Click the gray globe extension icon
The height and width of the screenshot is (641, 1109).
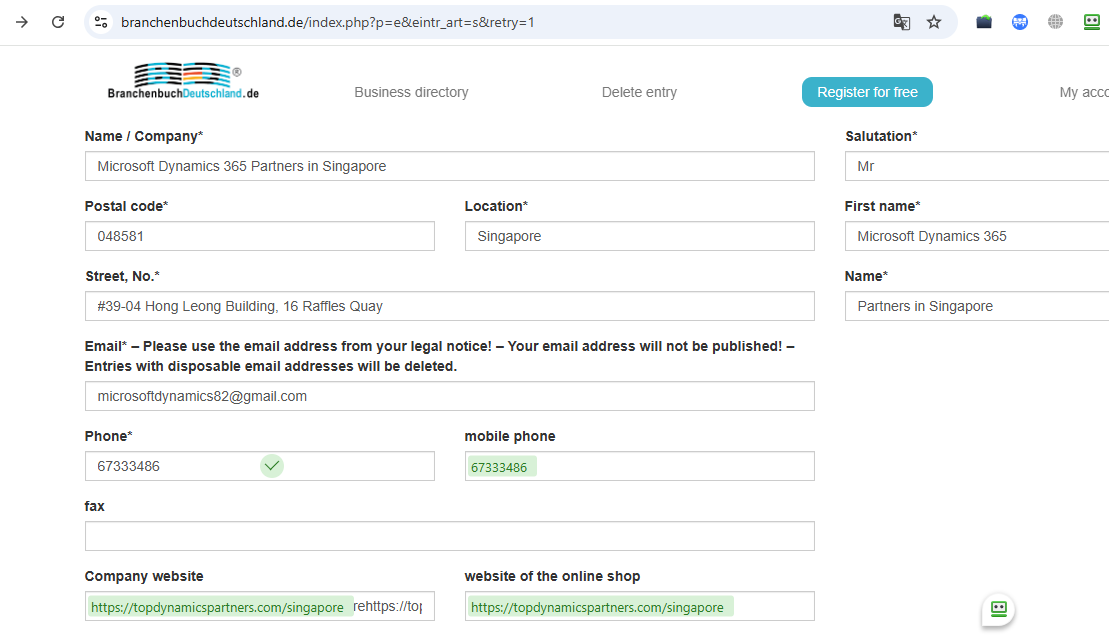[x=1056, y=22]
